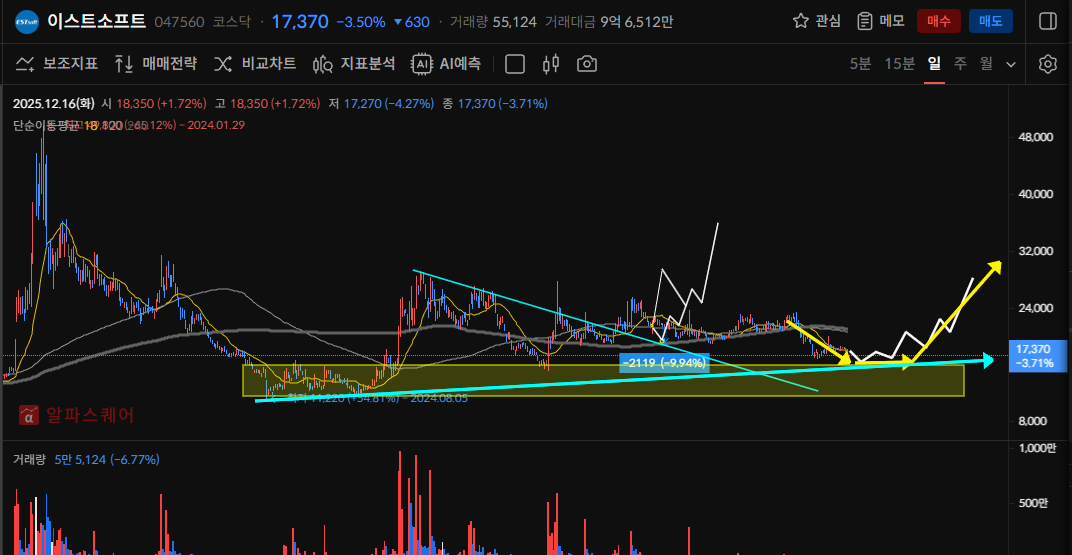Open the 지표분석 indicator analysis tool
1072x555 pixels.
354,64
